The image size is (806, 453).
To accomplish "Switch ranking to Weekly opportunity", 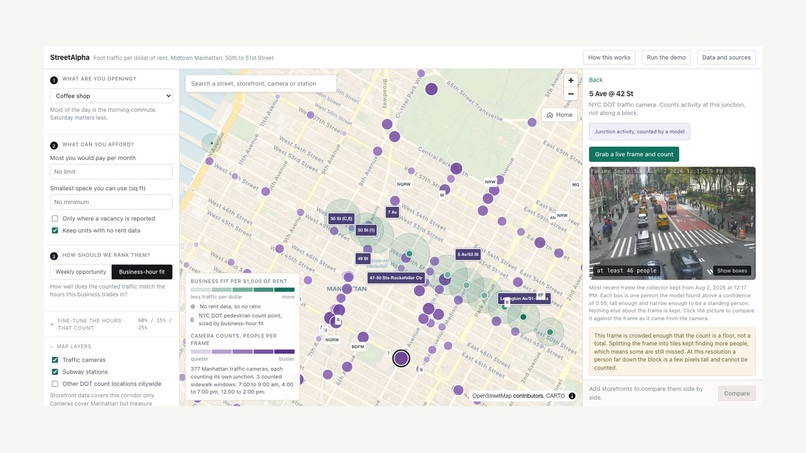I will tap(81, 271).
